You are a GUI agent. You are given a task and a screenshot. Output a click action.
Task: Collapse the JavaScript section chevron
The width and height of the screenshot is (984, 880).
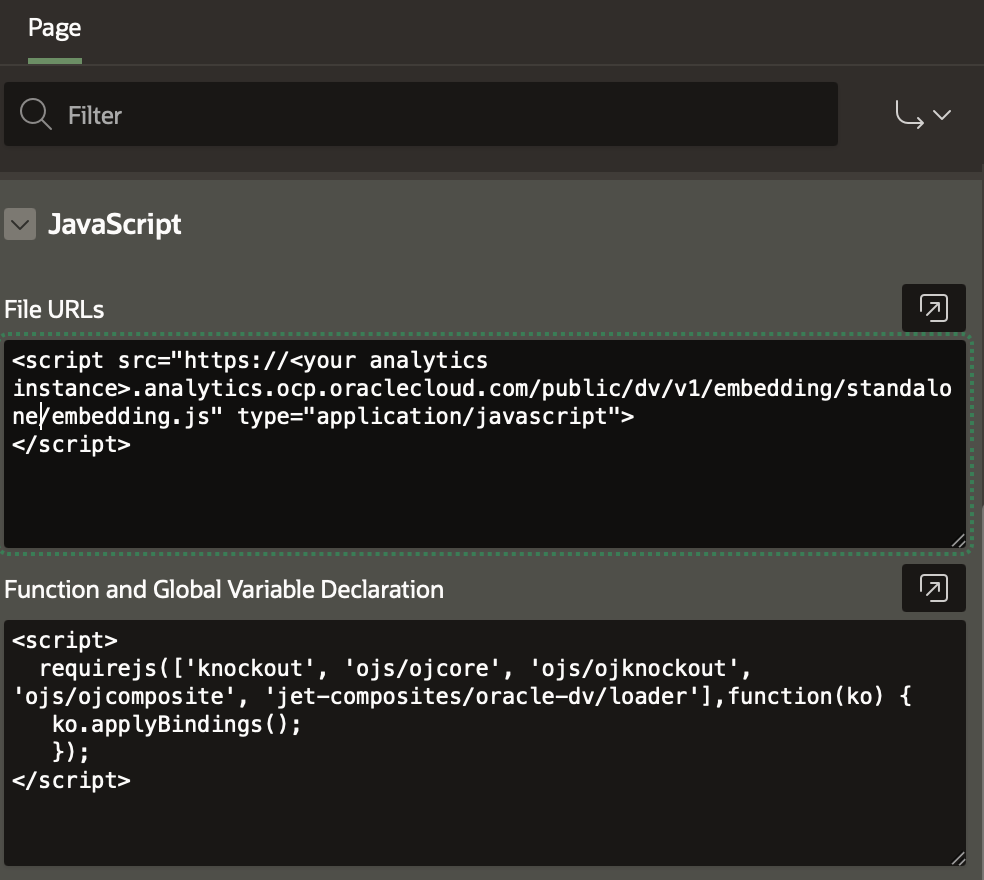pos(20,225)
